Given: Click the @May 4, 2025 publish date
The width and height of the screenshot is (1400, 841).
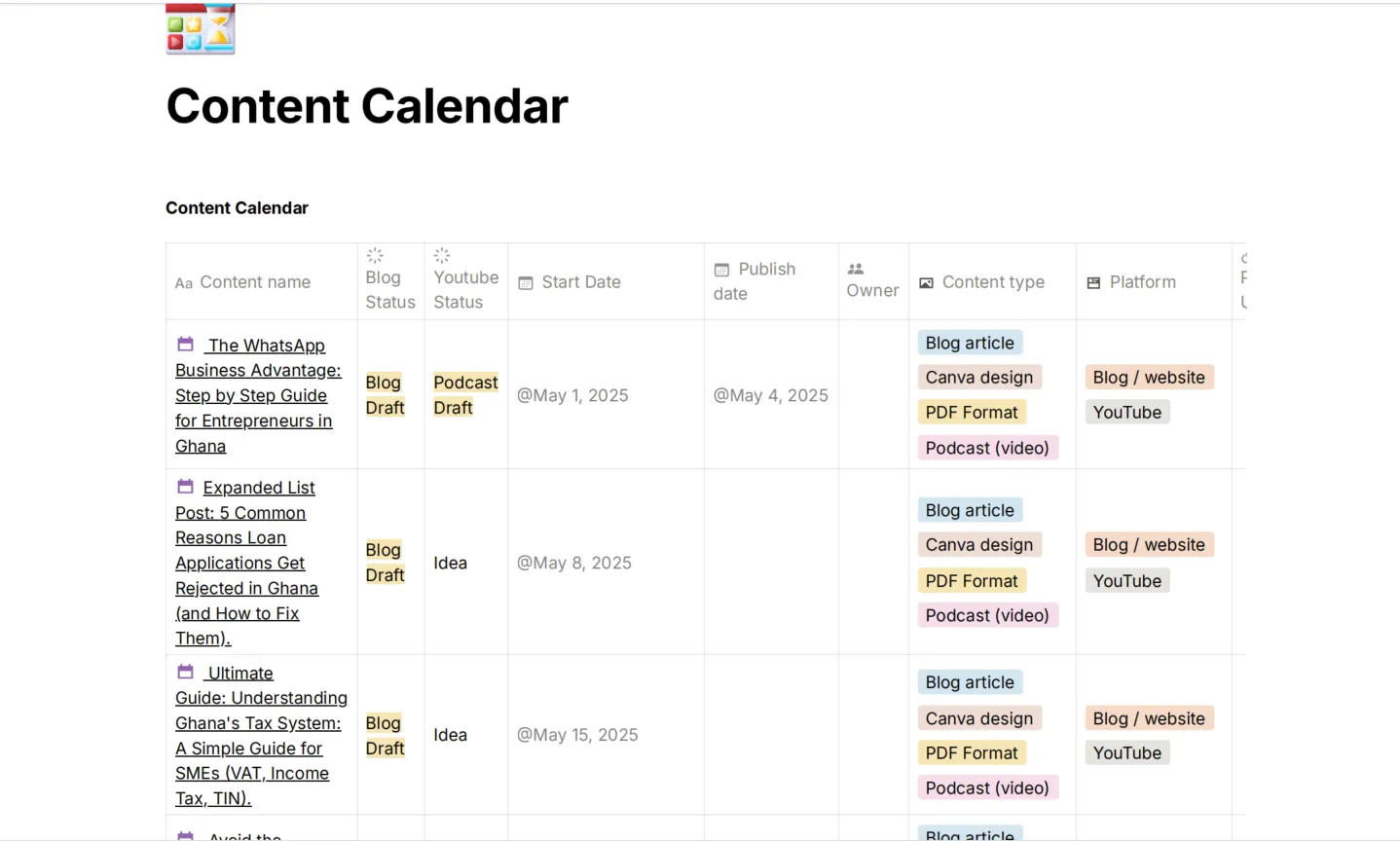Looking at the screenshot, I should [x=771, y=395].
